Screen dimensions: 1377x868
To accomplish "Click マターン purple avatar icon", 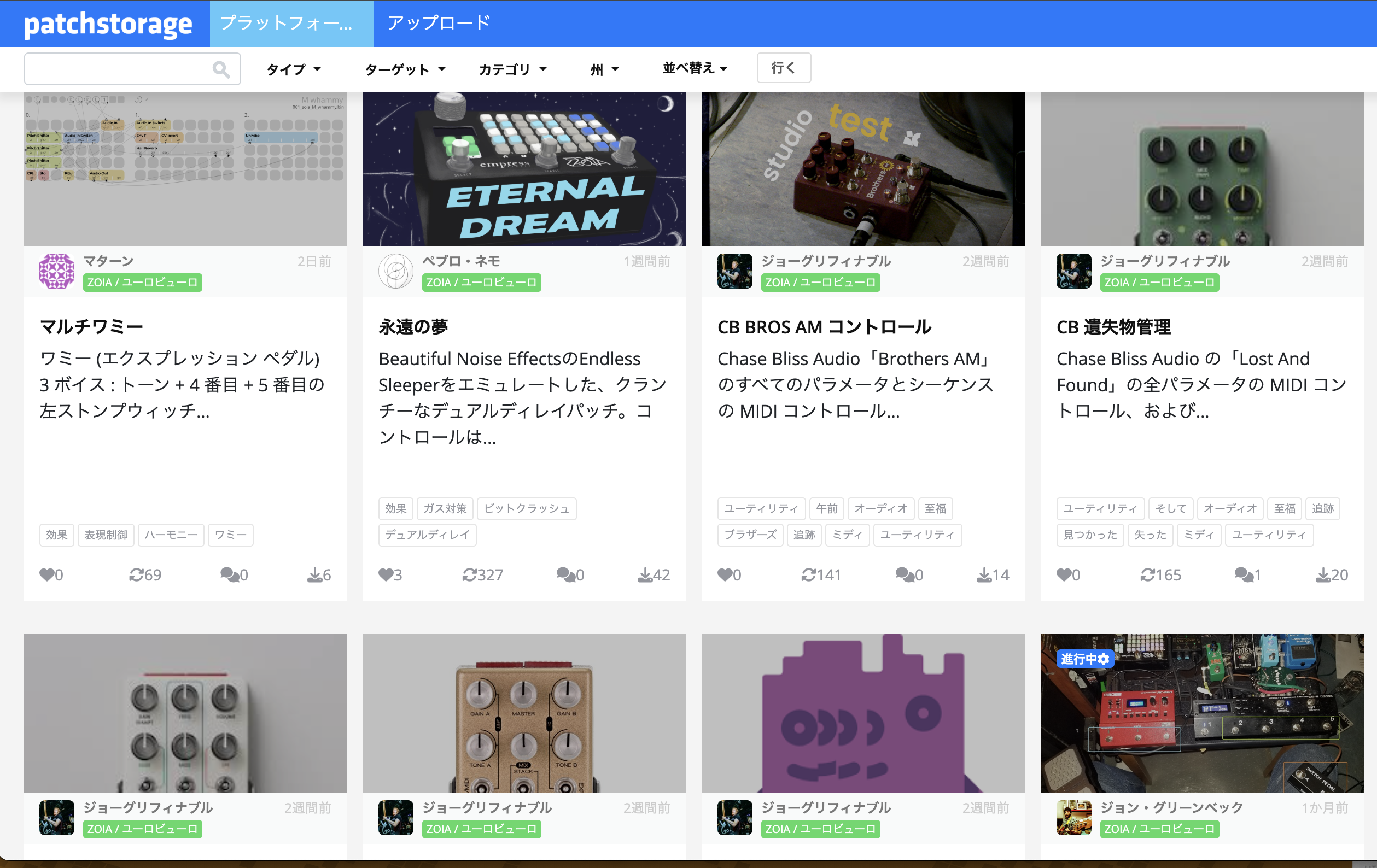I will pyautogui.click(x=57, y=271).
